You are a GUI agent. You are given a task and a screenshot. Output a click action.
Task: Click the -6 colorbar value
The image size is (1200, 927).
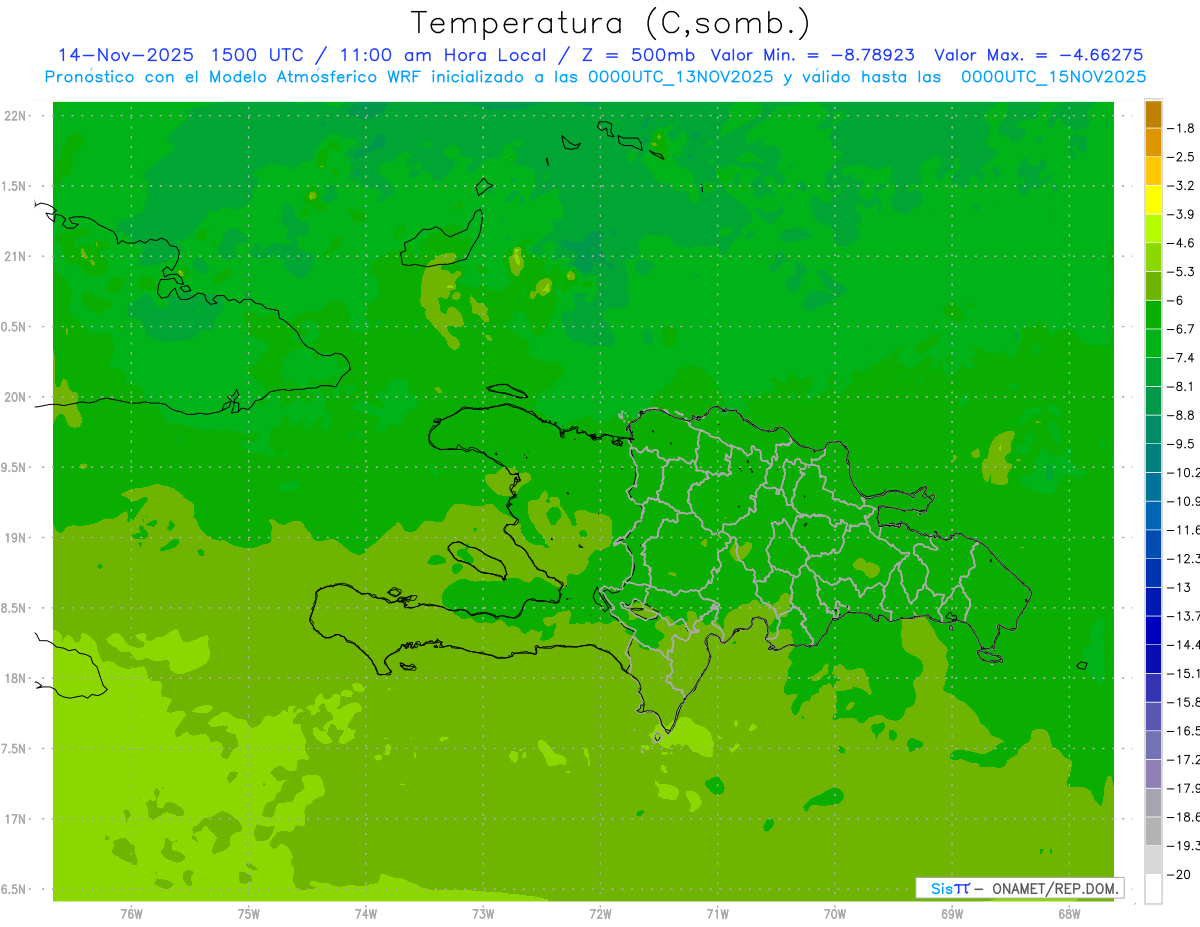click(x=1176, y=300)
